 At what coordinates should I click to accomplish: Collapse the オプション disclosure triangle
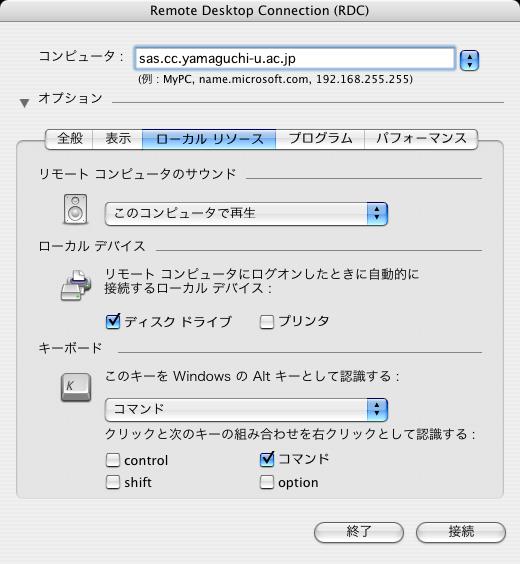[24, 103]
